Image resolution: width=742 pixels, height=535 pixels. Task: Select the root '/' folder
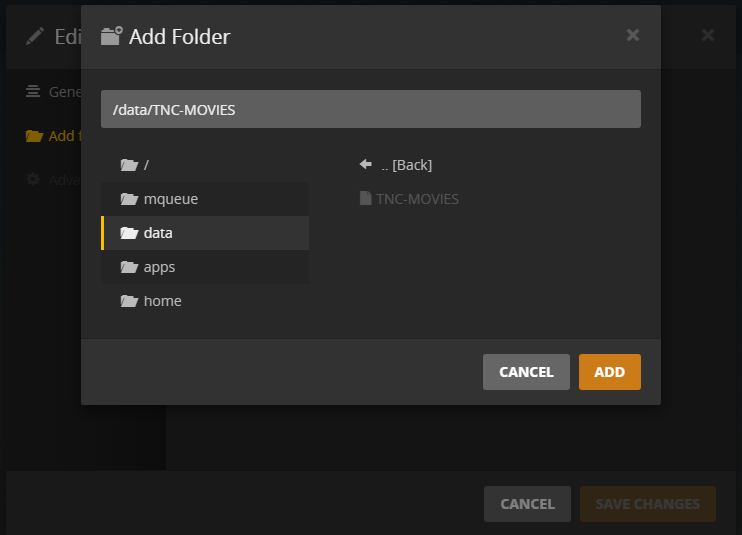point(205,165)
